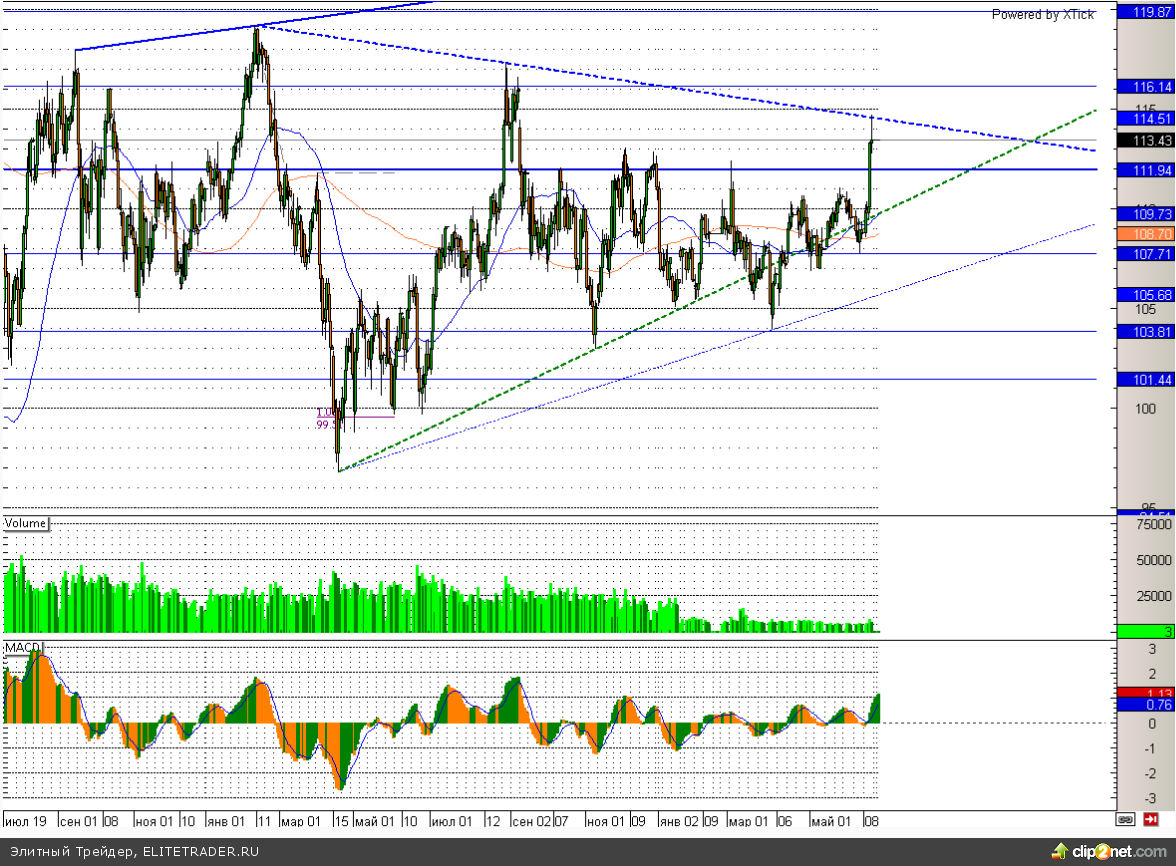Screen dimensions: 1176x866
Task: Click the MACD indicator label
Action: (21, 648)
